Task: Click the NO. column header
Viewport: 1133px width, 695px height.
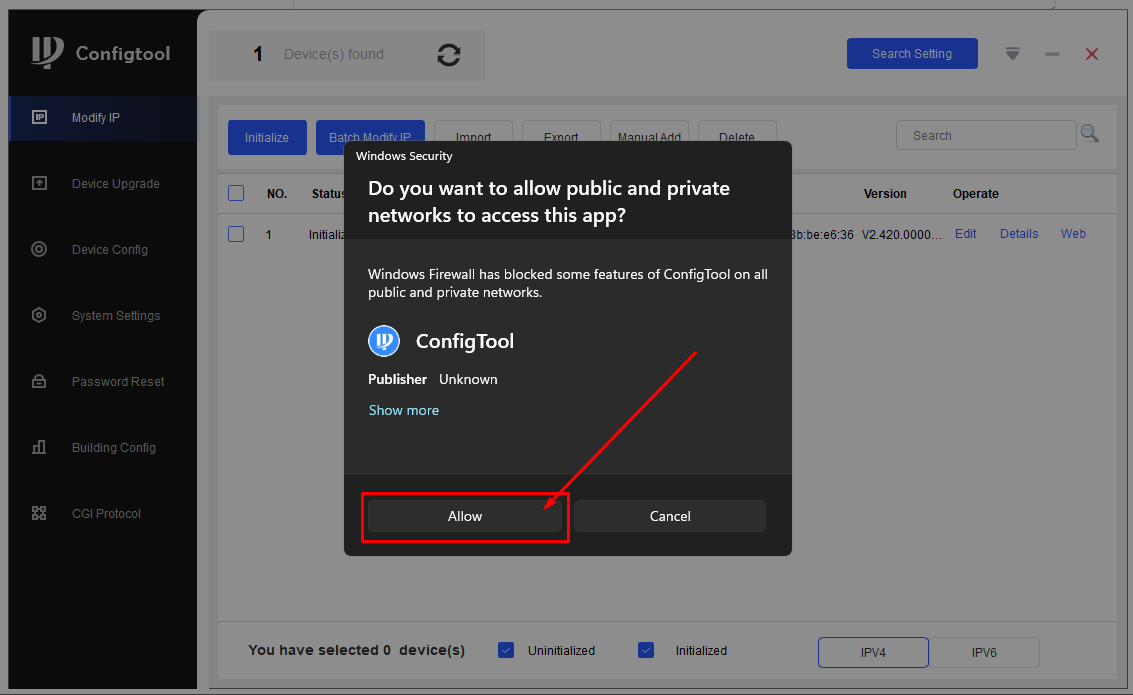Action: point(277,194)
